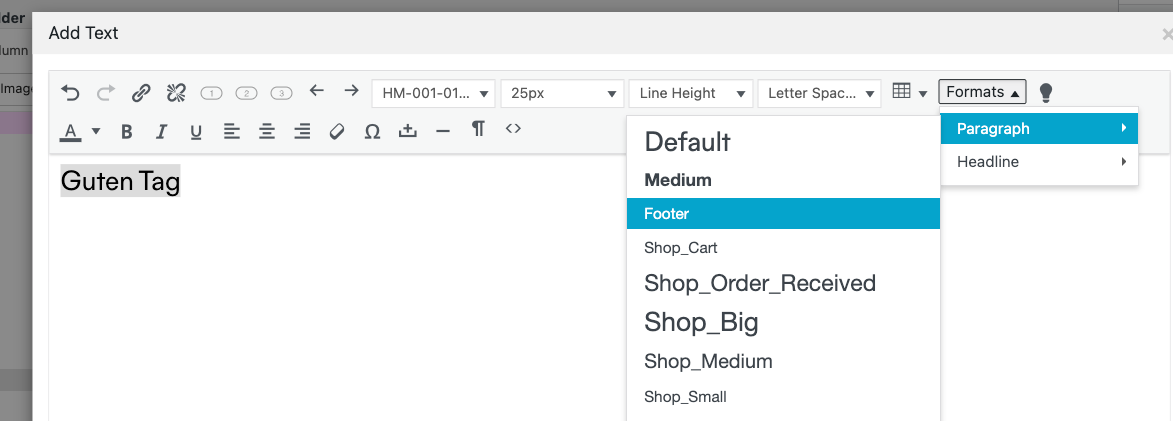Image resolution: width=1173 pixels, height=421 pixels.
Task: Remove link using the broken chain icon
Action: pyautogui.click(x=176, y=93)
